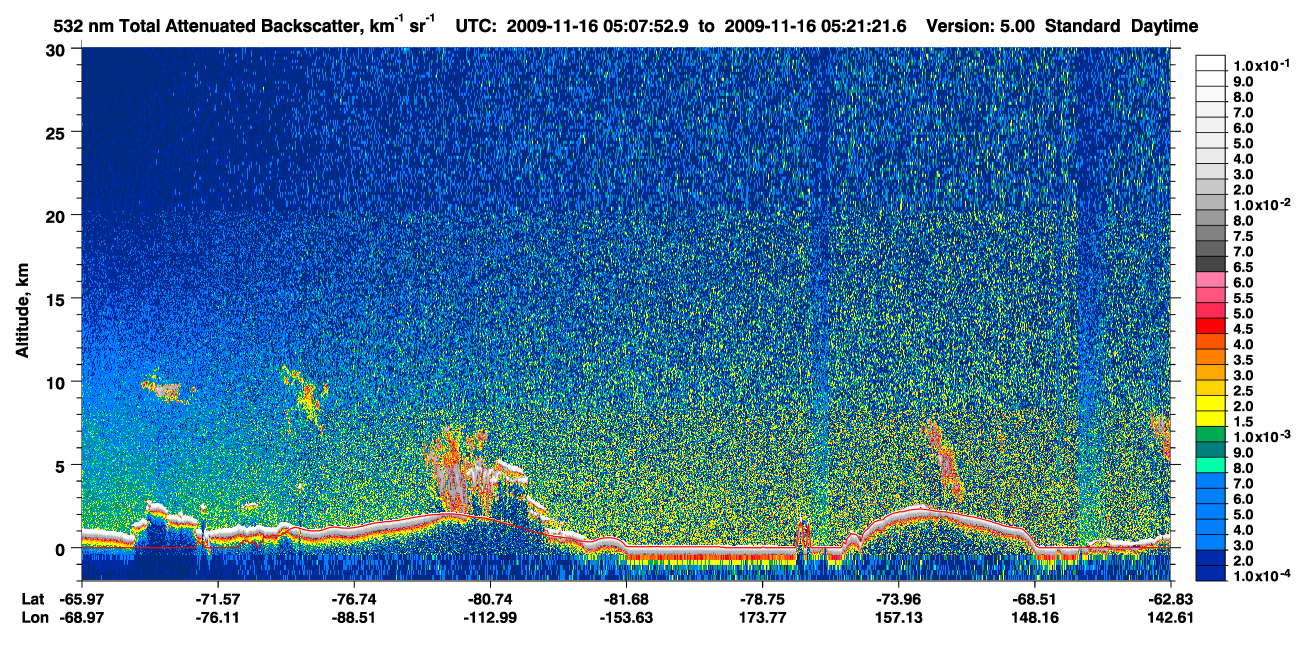Select the orange swatch beside label 3.5
The image size is (1300, 667).
[x=1211, y=358]
